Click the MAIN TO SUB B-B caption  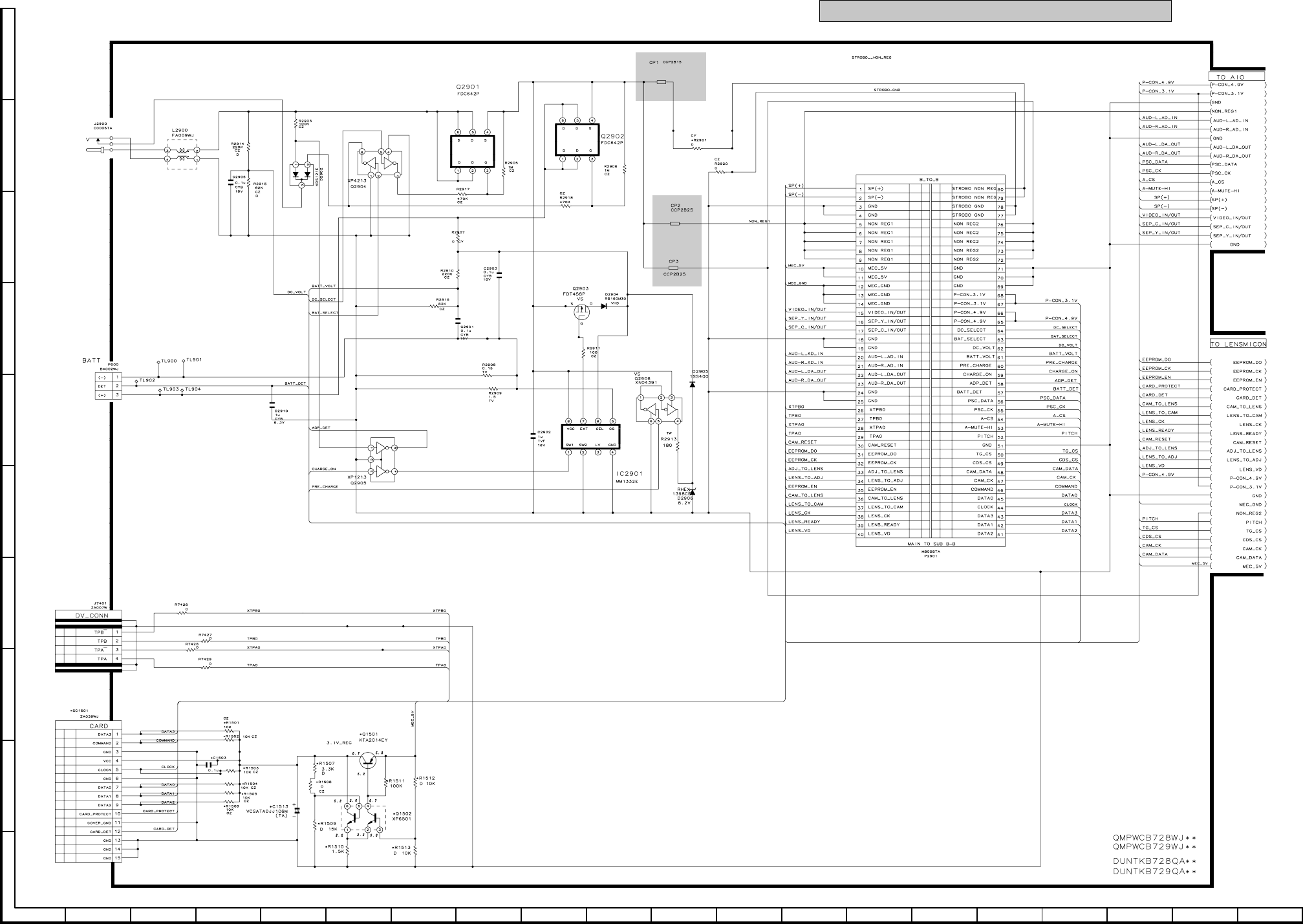pyautogui.click(x=931, y=544)
